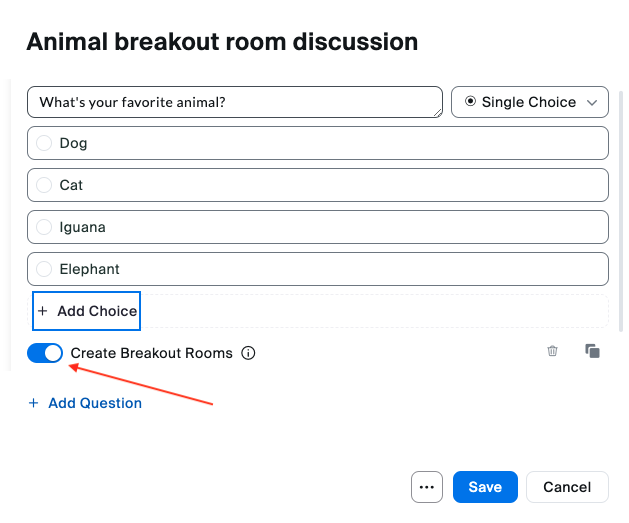629x523 pixels.
Task: Mark the Elephant radio button
Action: (44, 269)
